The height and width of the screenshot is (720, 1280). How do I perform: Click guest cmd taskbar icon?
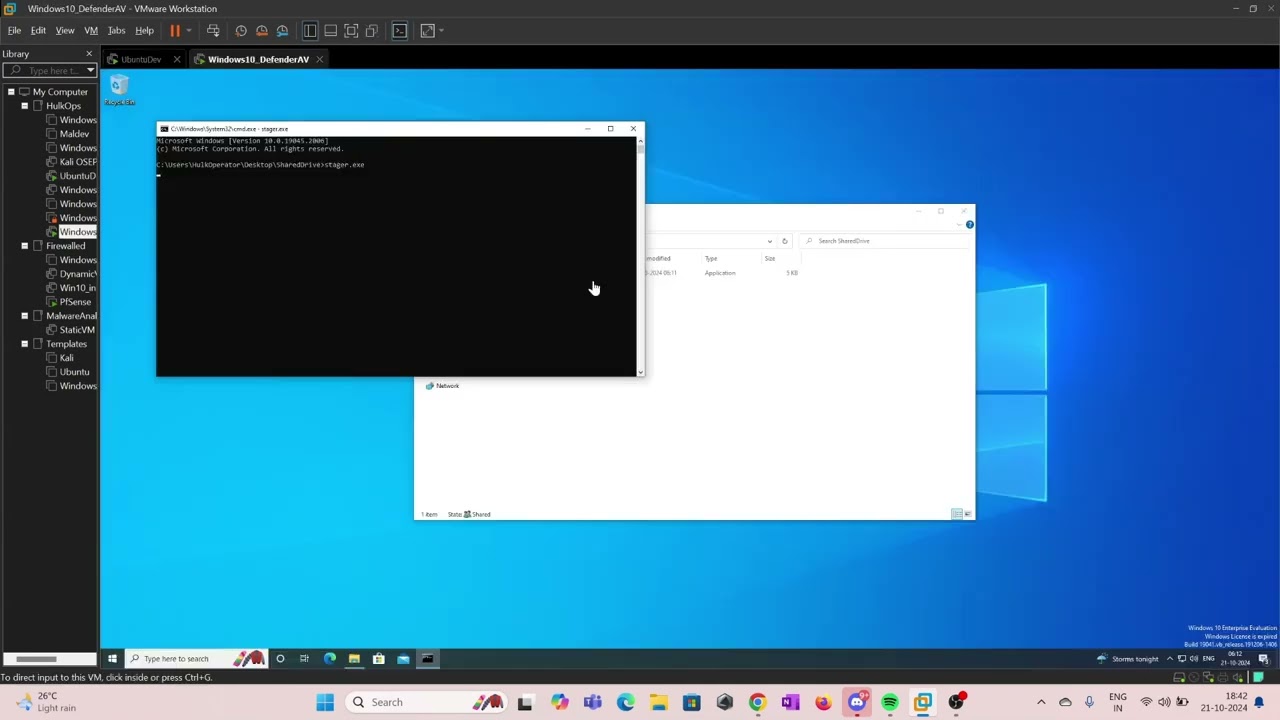point(427,659)
